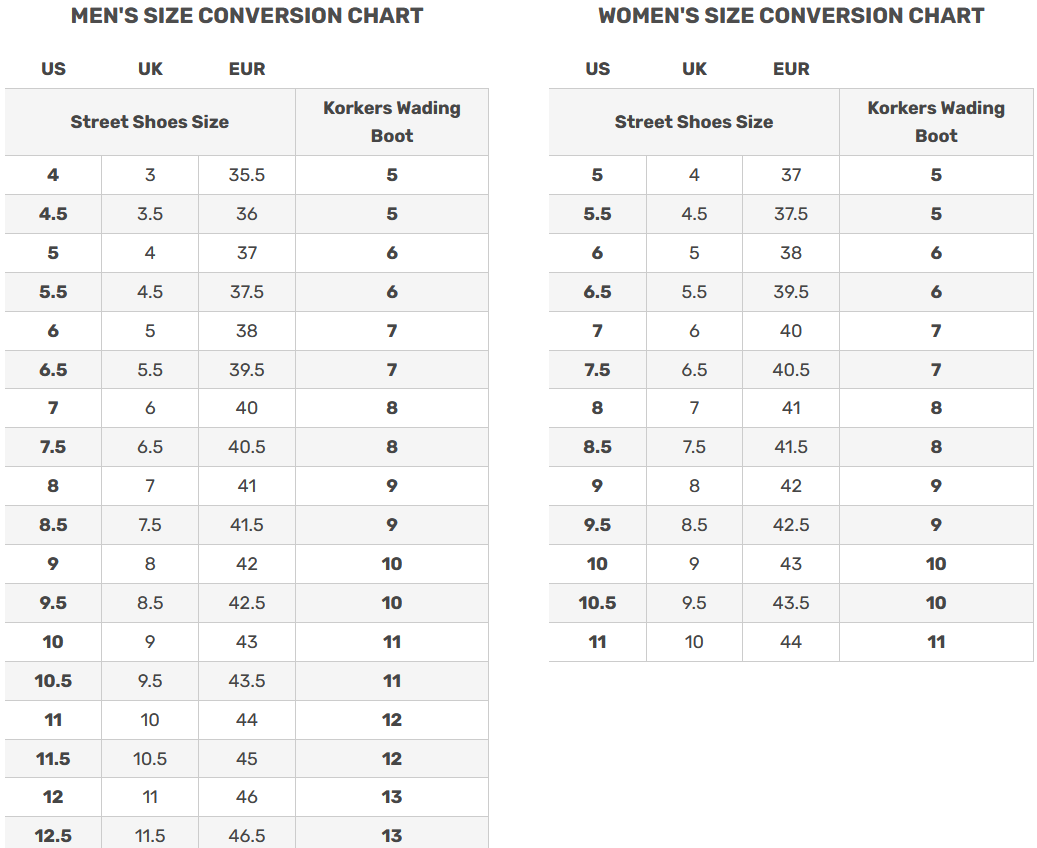Viewport: 1037px width, 848px height.
Task: Select the men's UK column header
Action: pyautogui.click(x=150, y=69)
